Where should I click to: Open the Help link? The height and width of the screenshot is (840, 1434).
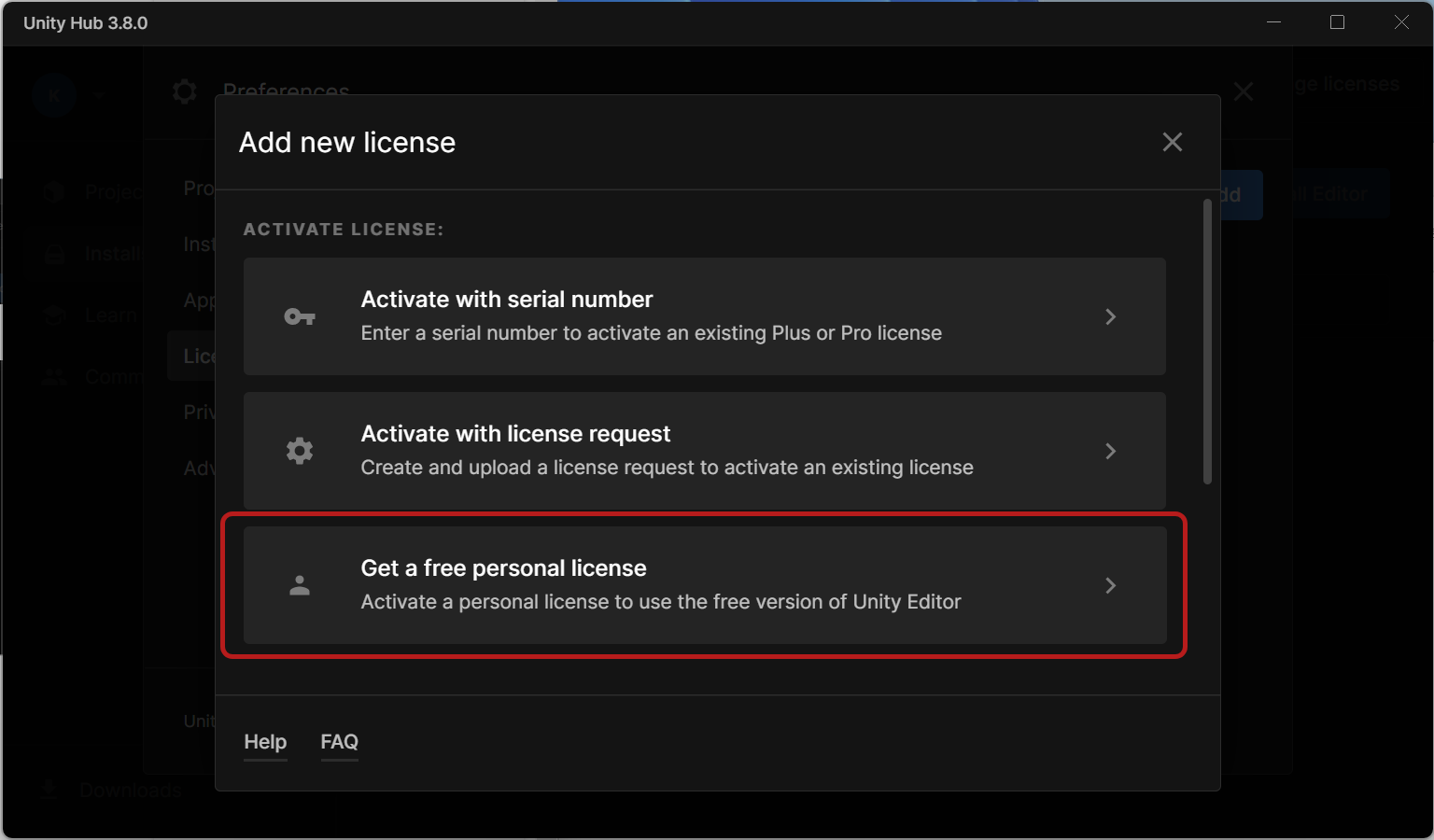(x=265, y=742)
